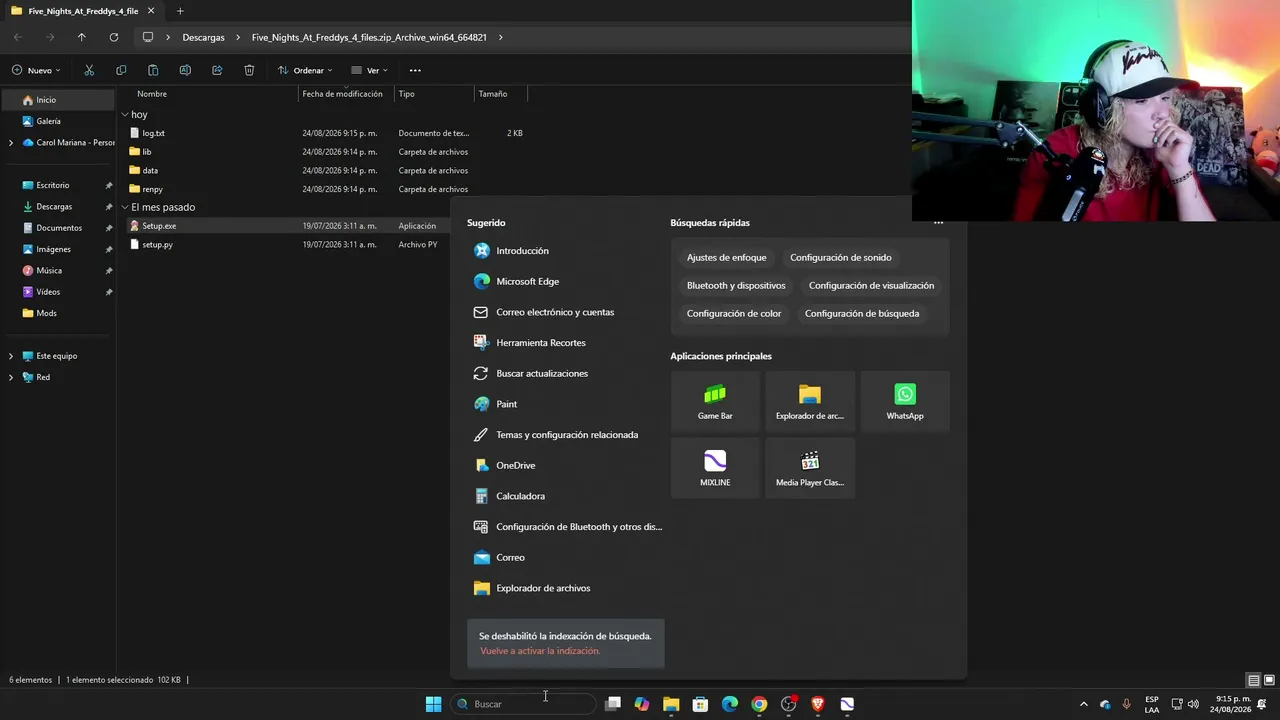Image resolution: width=1280 pixels, height=720 pixels.
Task: Click the Configuración de búsqueda quick search
Action: (x=862, y=314)
